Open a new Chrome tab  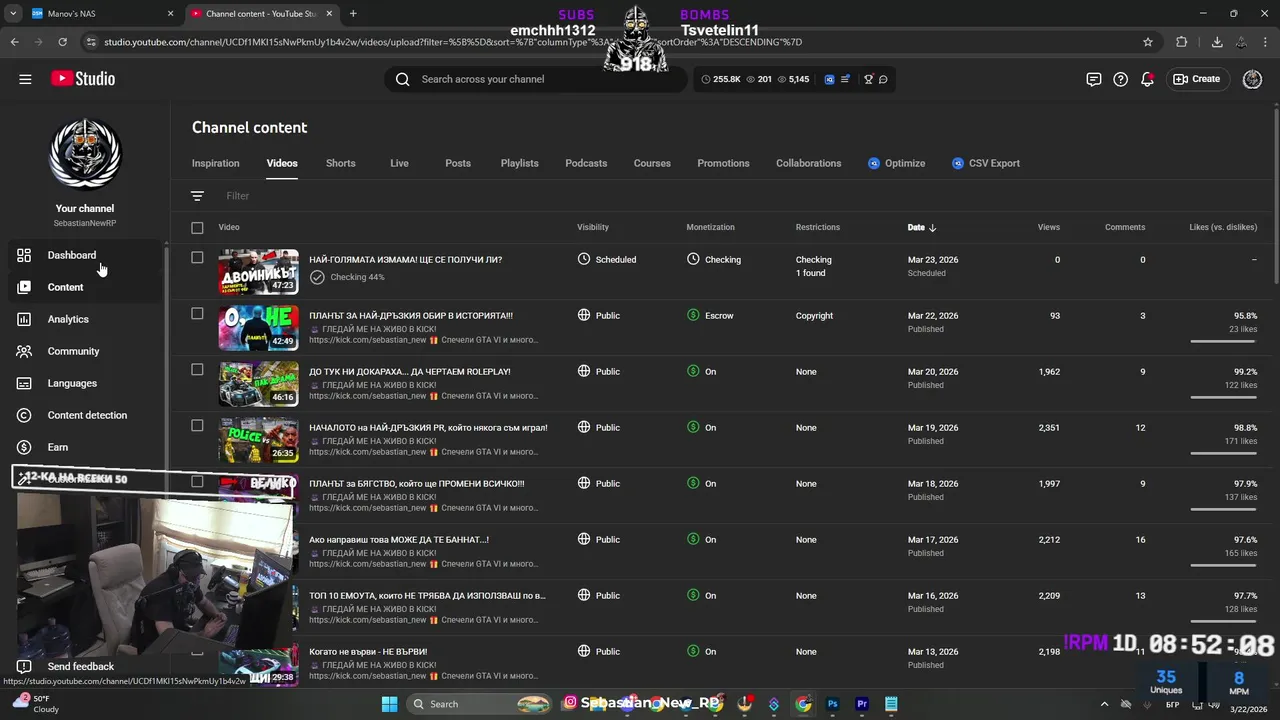[x=353, y=14]
